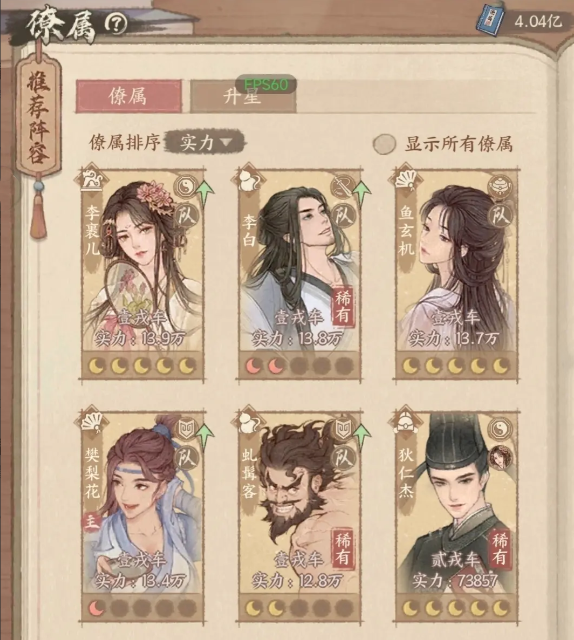Click green upgrade arrow on 虬髯客 card
574x640 pixels.
(362, 435)
